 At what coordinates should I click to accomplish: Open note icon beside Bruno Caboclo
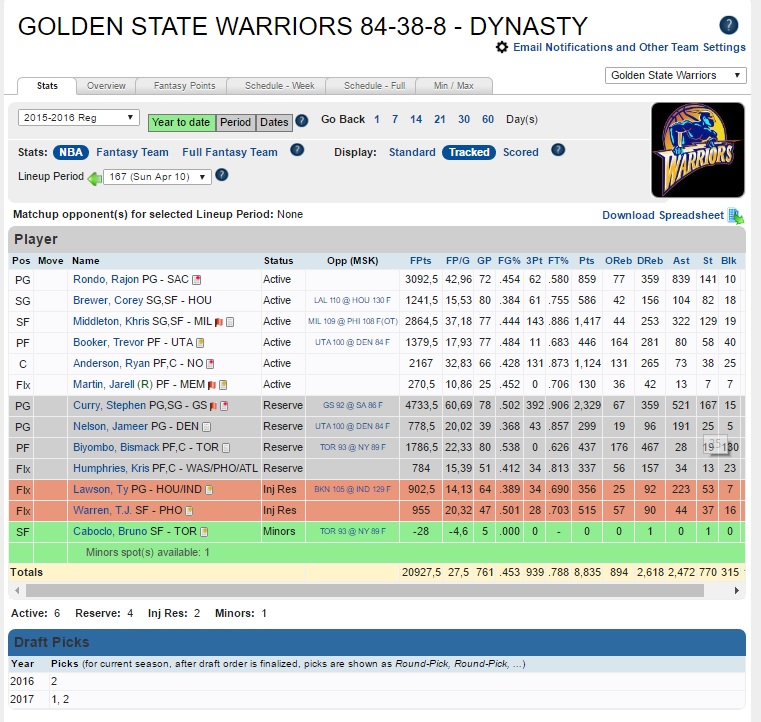[204, 532]
